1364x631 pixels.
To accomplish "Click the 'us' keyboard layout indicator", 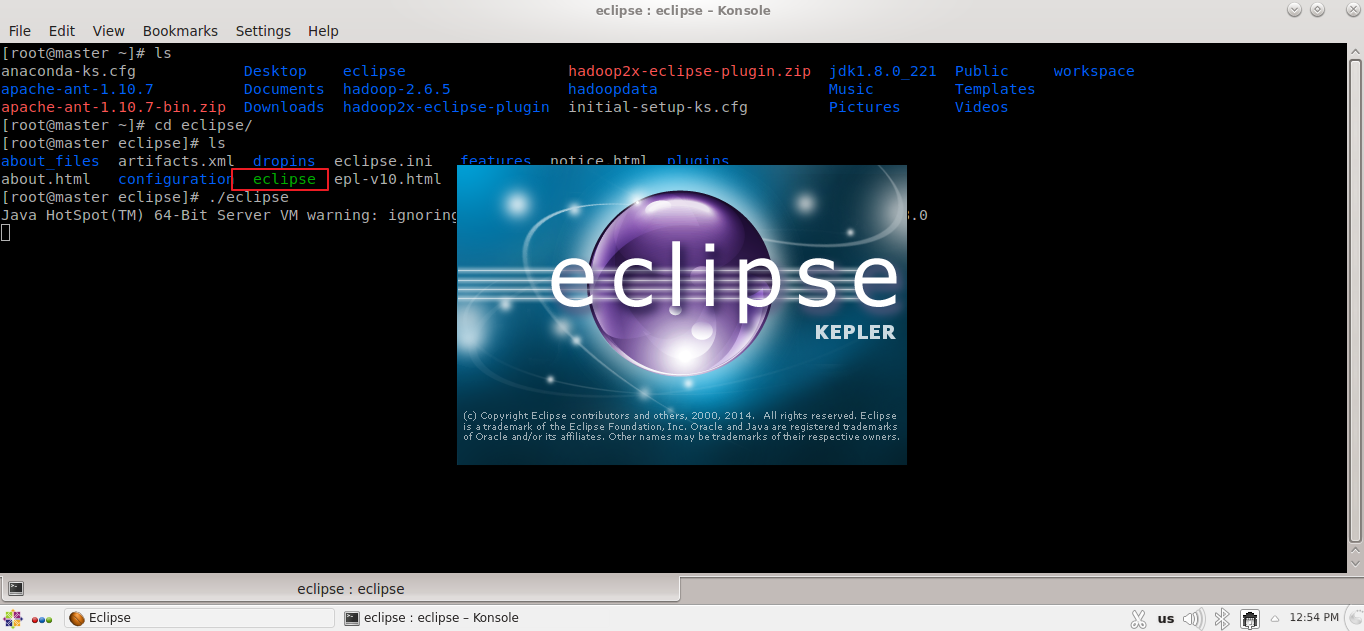I will [x=1166, y=618].
